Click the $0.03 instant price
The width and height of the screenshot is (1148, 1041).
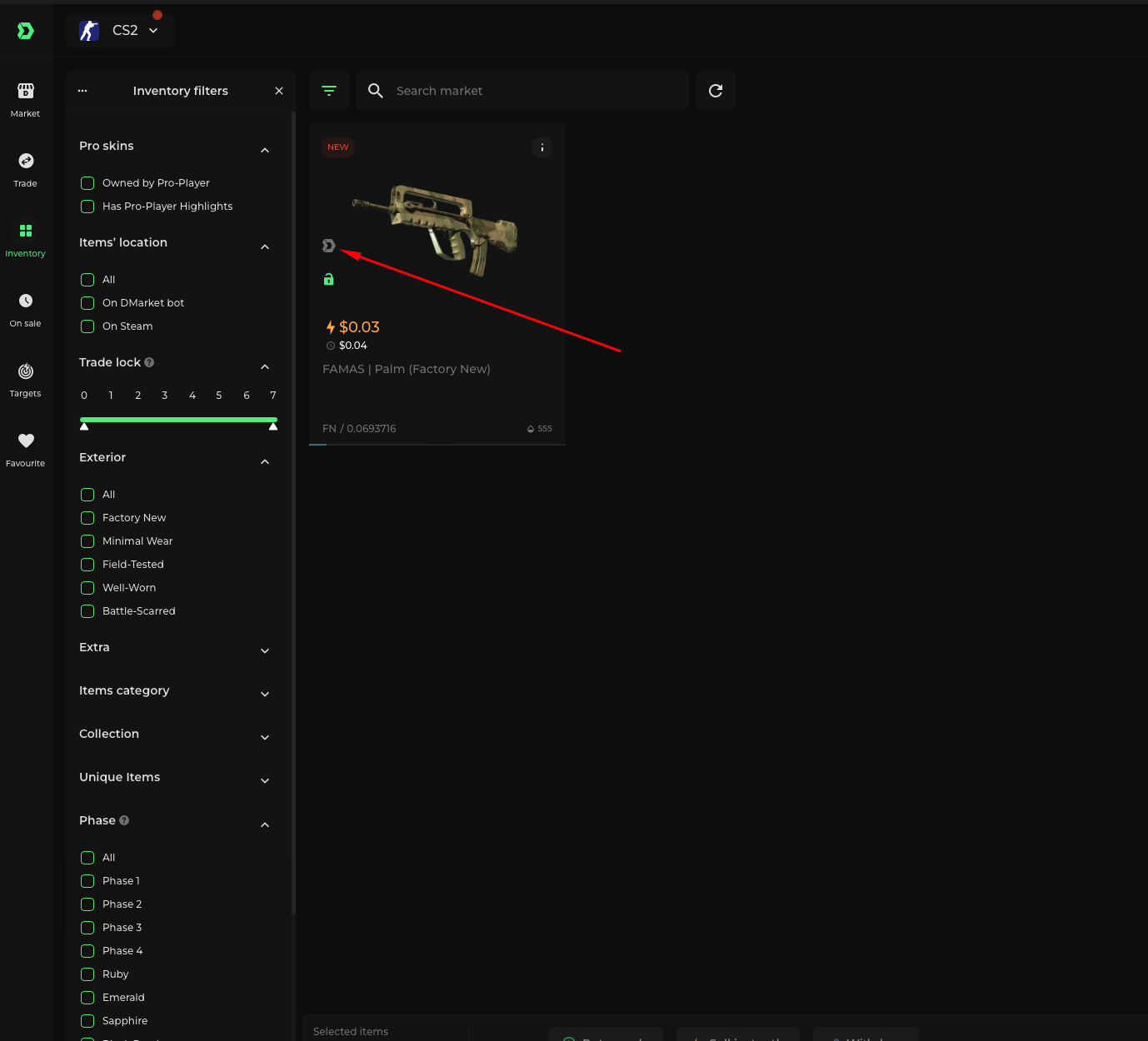point(359,327)
